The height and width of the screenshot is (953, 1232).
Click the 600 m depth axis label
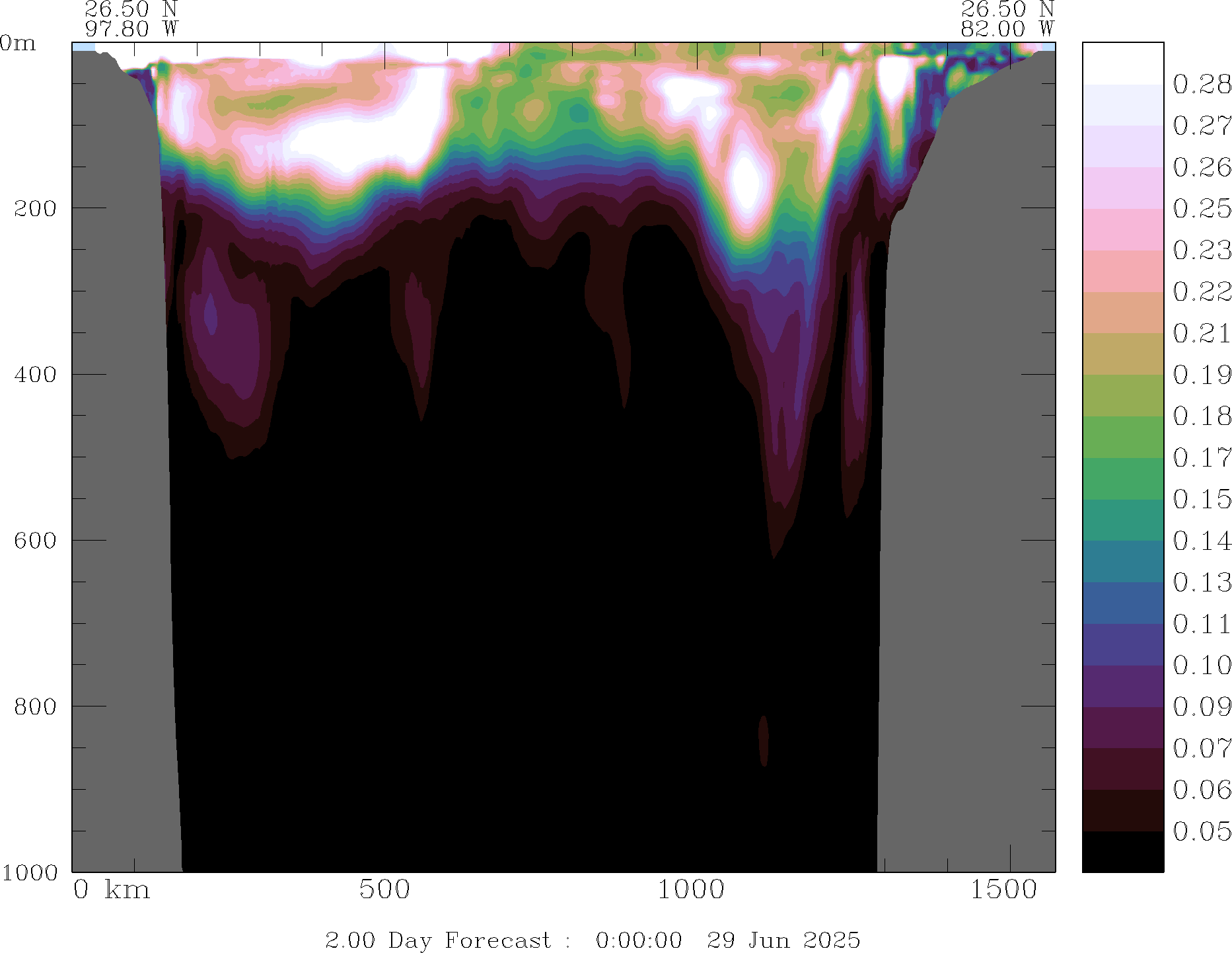coord(35,541)
